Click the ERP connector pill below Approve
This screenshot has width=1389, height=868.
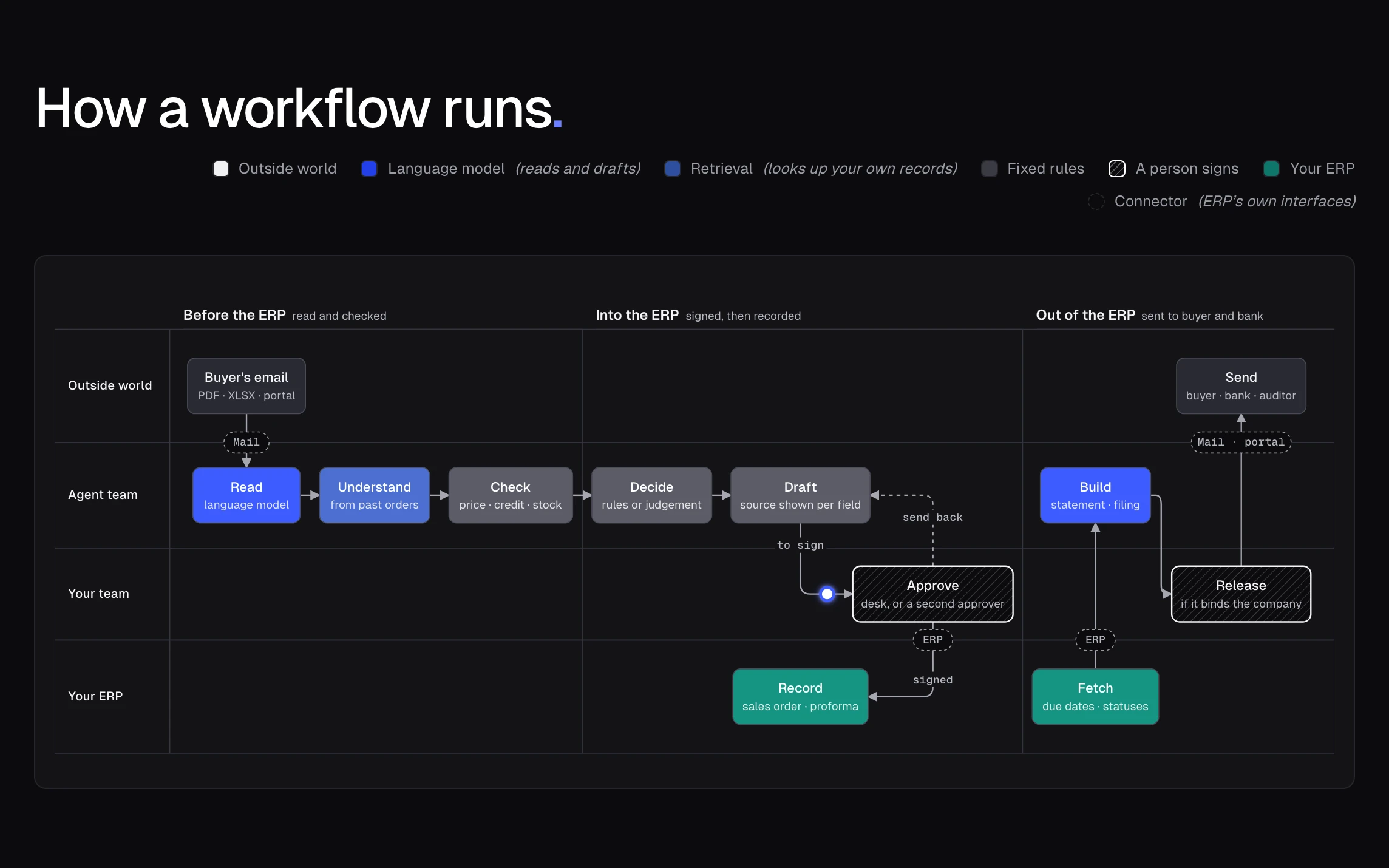point(933,640)
